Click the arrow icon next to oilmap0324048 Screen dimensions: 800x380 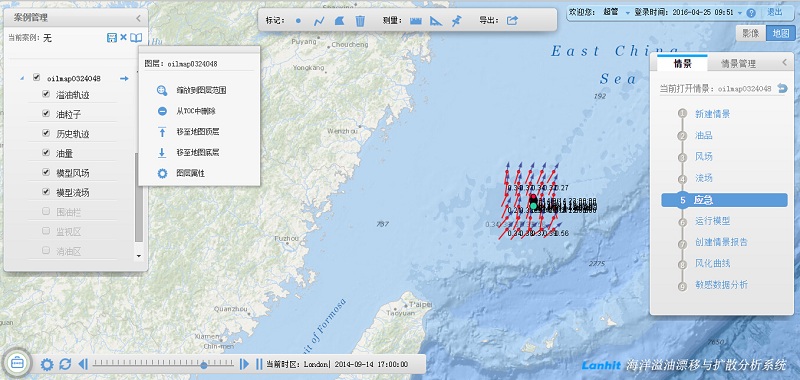click(124, 79)
